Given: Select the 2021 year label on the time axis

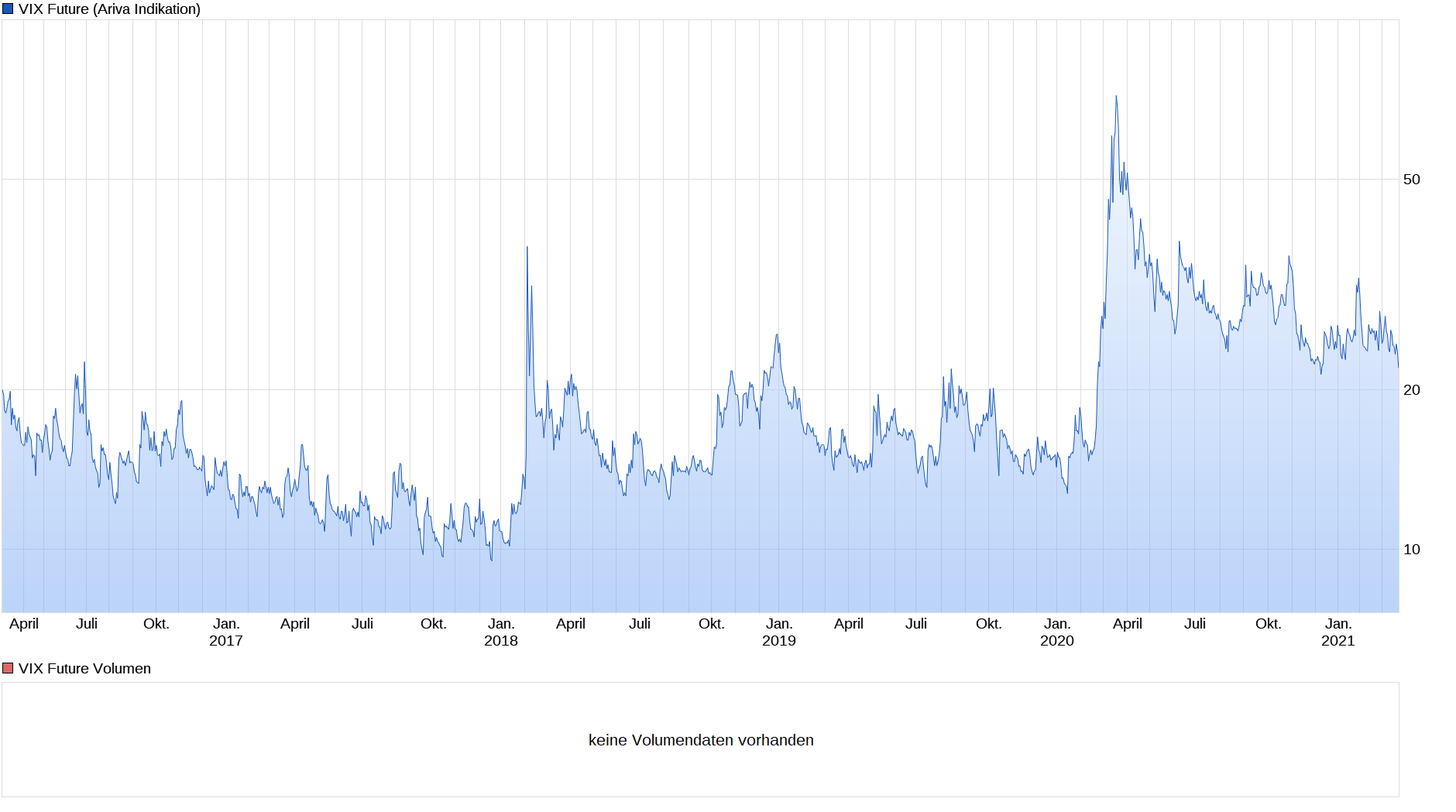Looking at the screenshot, I should pyautogui.click(x=1338, y=641).
